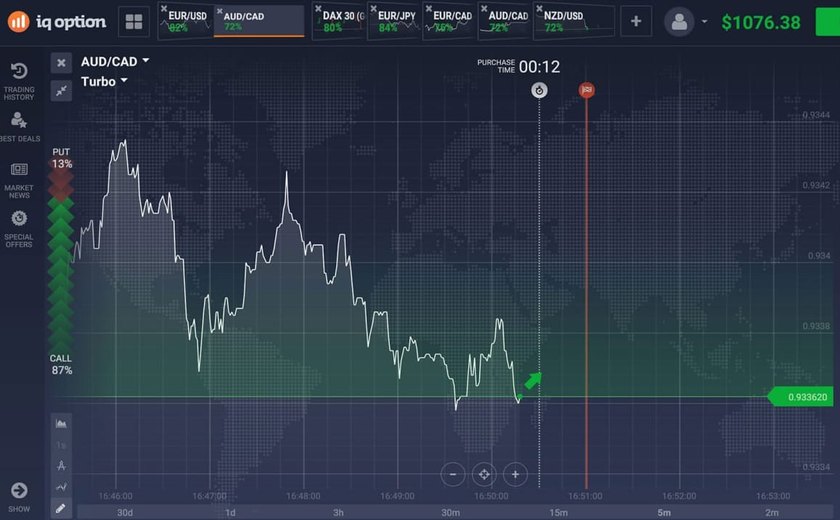The height and width of the screenshot is (520, 840).
Task: Set chart timescale to 2m
Action: (x=772, y=513)
